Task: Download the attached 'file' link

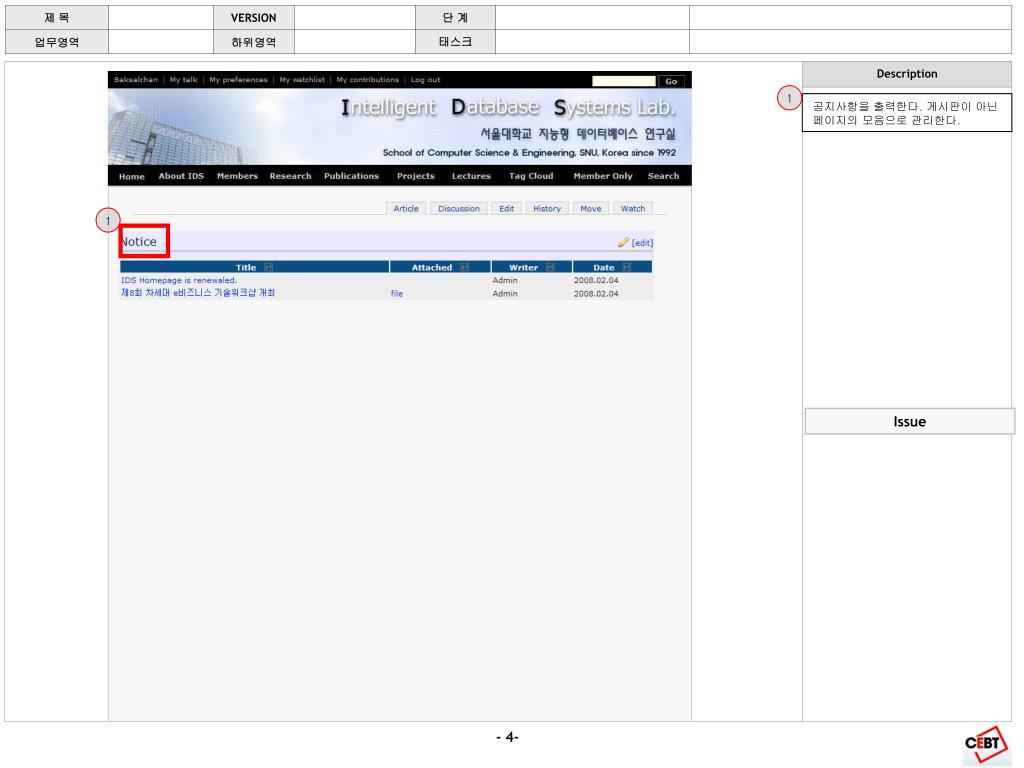Action: 396,294
